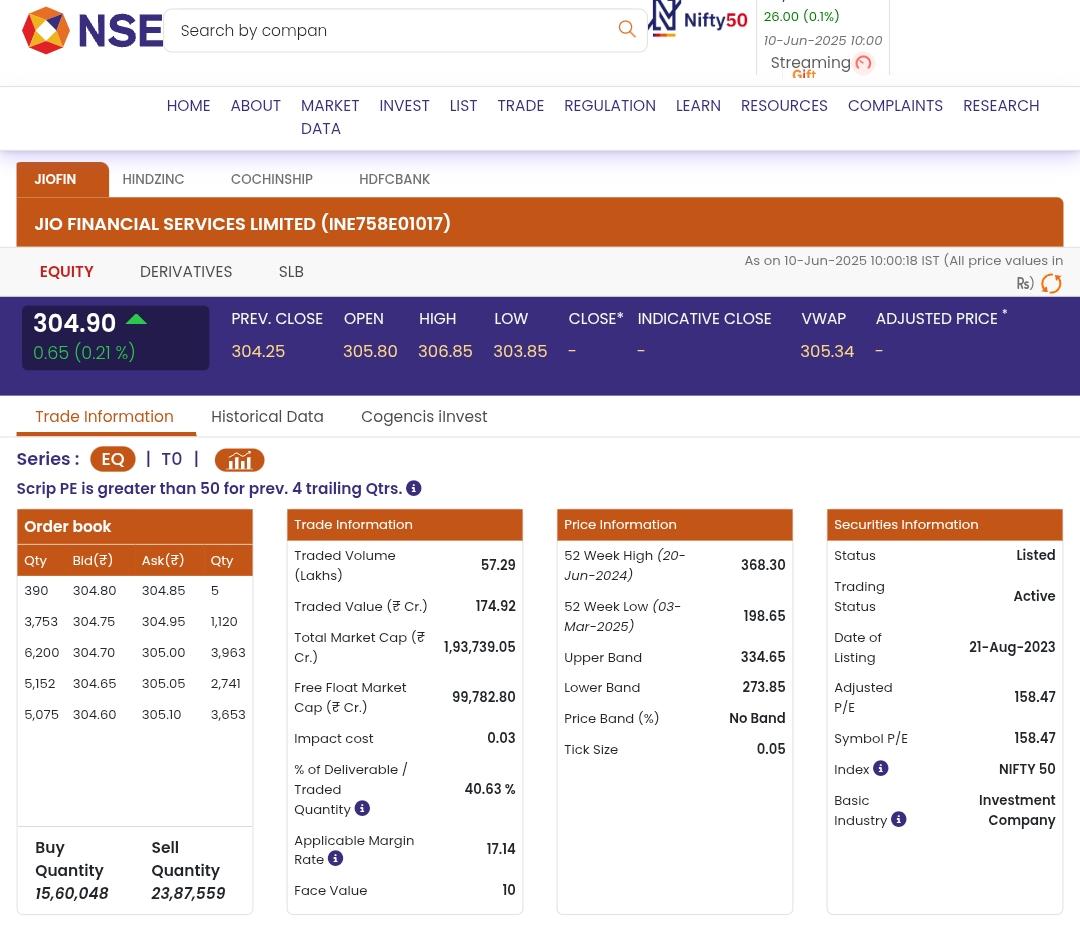Open the LEARN menu
Viewport: 1080px width, 925px height.
click(698, 105)
